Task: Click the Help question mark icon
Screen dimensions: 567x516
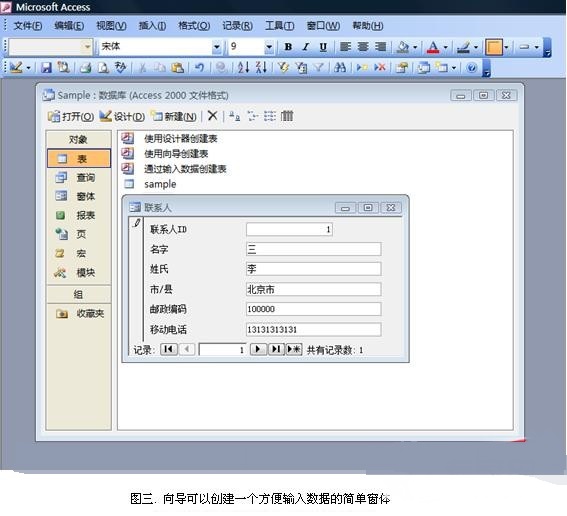Action: coord(471,68)
